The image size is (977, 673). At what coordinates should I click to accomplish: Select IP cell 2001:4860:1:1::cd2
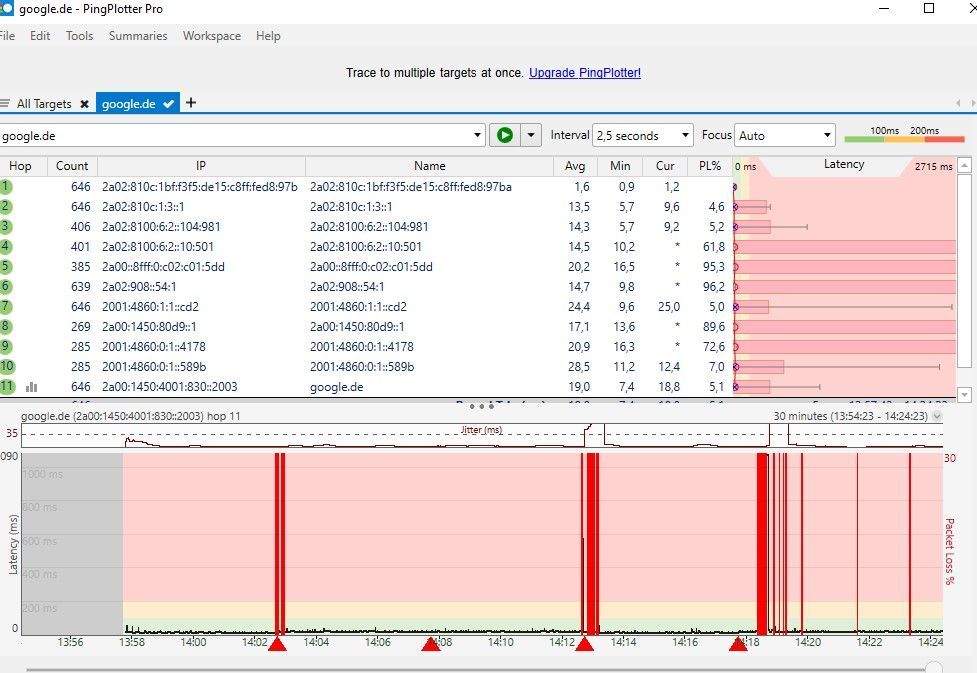pyautogui.click(x=150, y=307)
